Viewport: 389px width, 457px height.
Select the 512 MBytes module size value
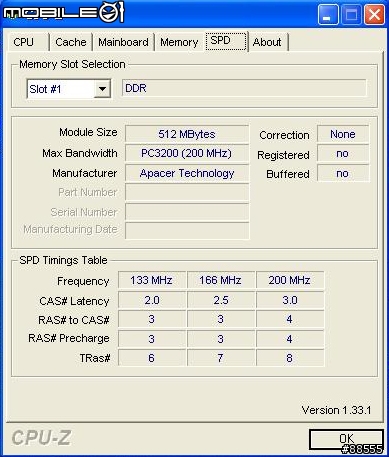[x=187, y=134]
